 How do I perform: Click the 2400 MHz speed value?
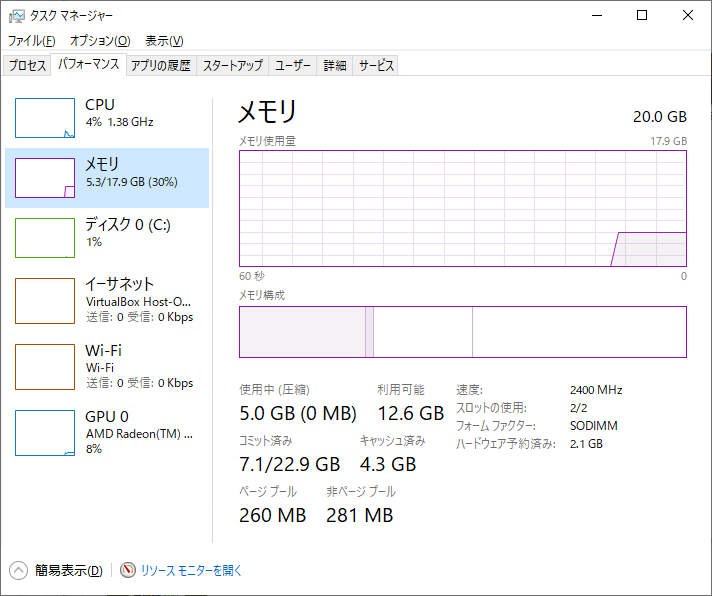(596, 390)
